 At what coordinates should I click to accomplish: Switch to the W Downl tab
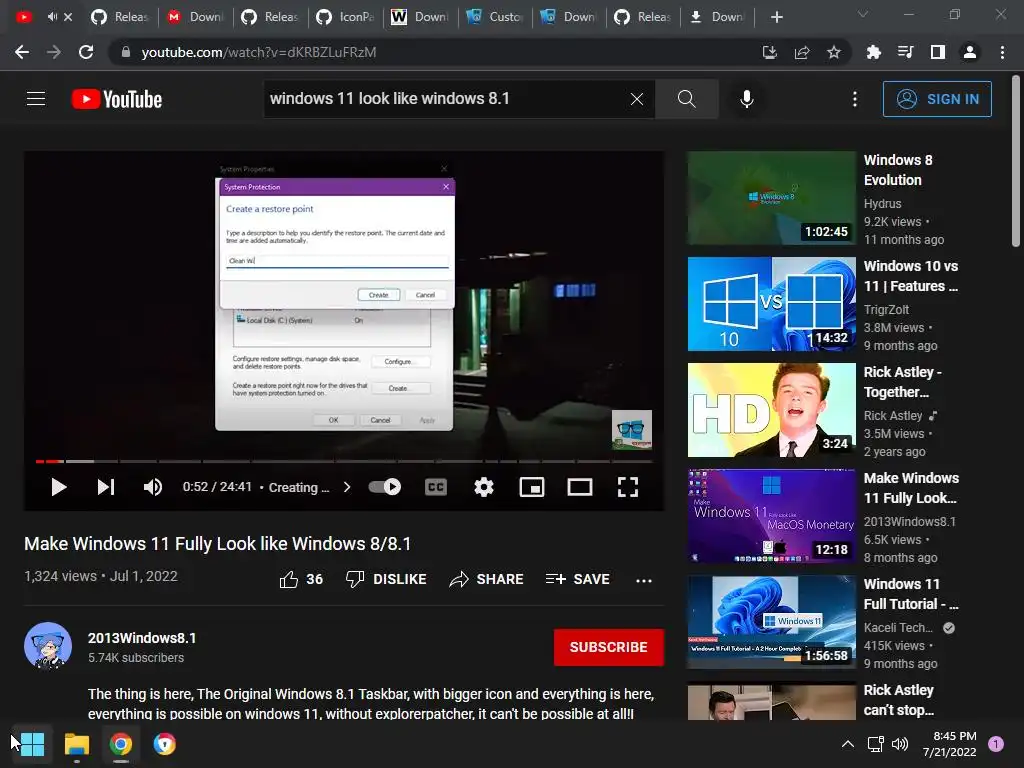pos(419,17)
